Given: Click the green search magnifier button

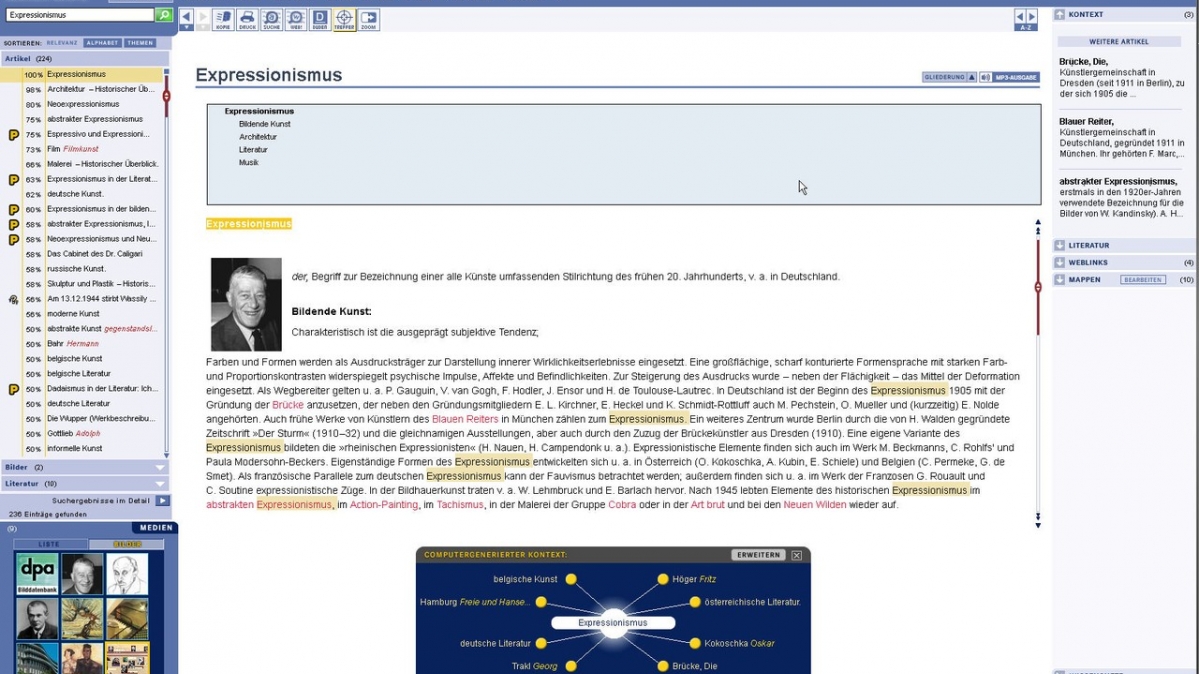Looking at the screenshot, I should (164, 16).
